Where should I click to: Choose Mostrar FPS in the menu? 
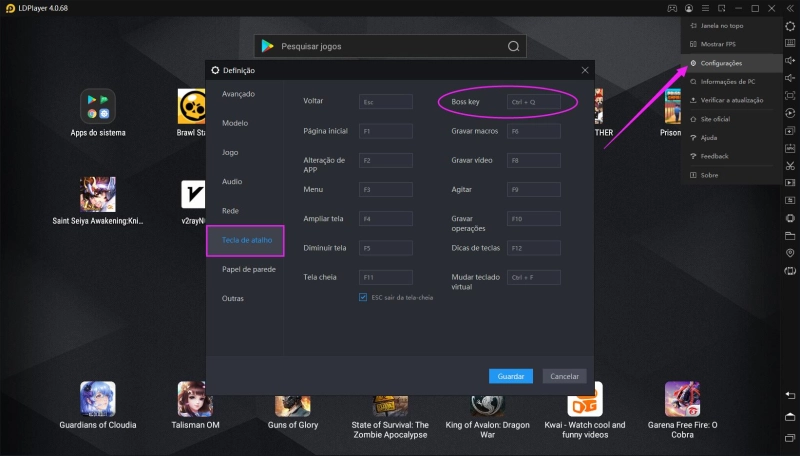tap(718, 44)
